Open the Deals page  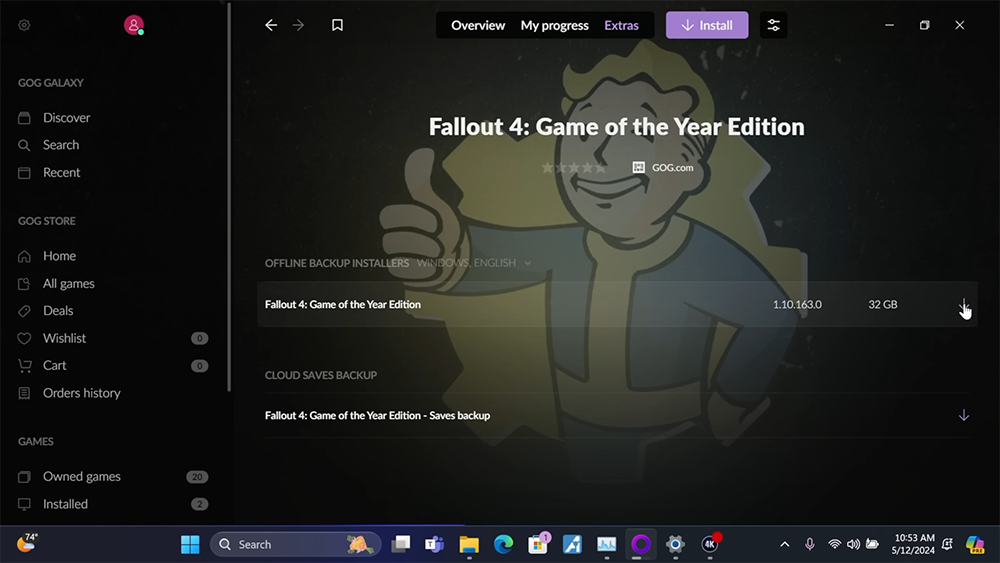[x=58, y=311]
